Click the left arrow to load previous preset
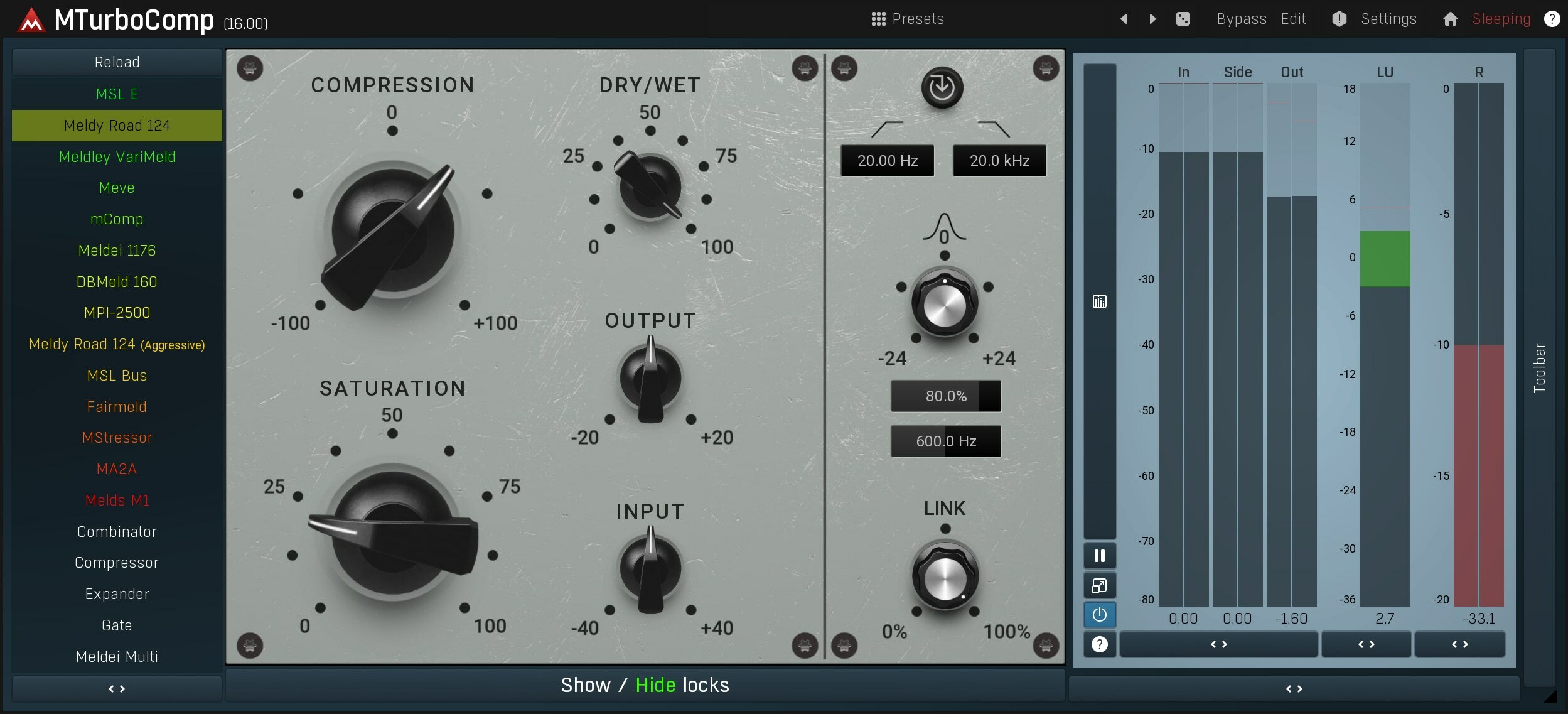 (x=1123, y=19)
